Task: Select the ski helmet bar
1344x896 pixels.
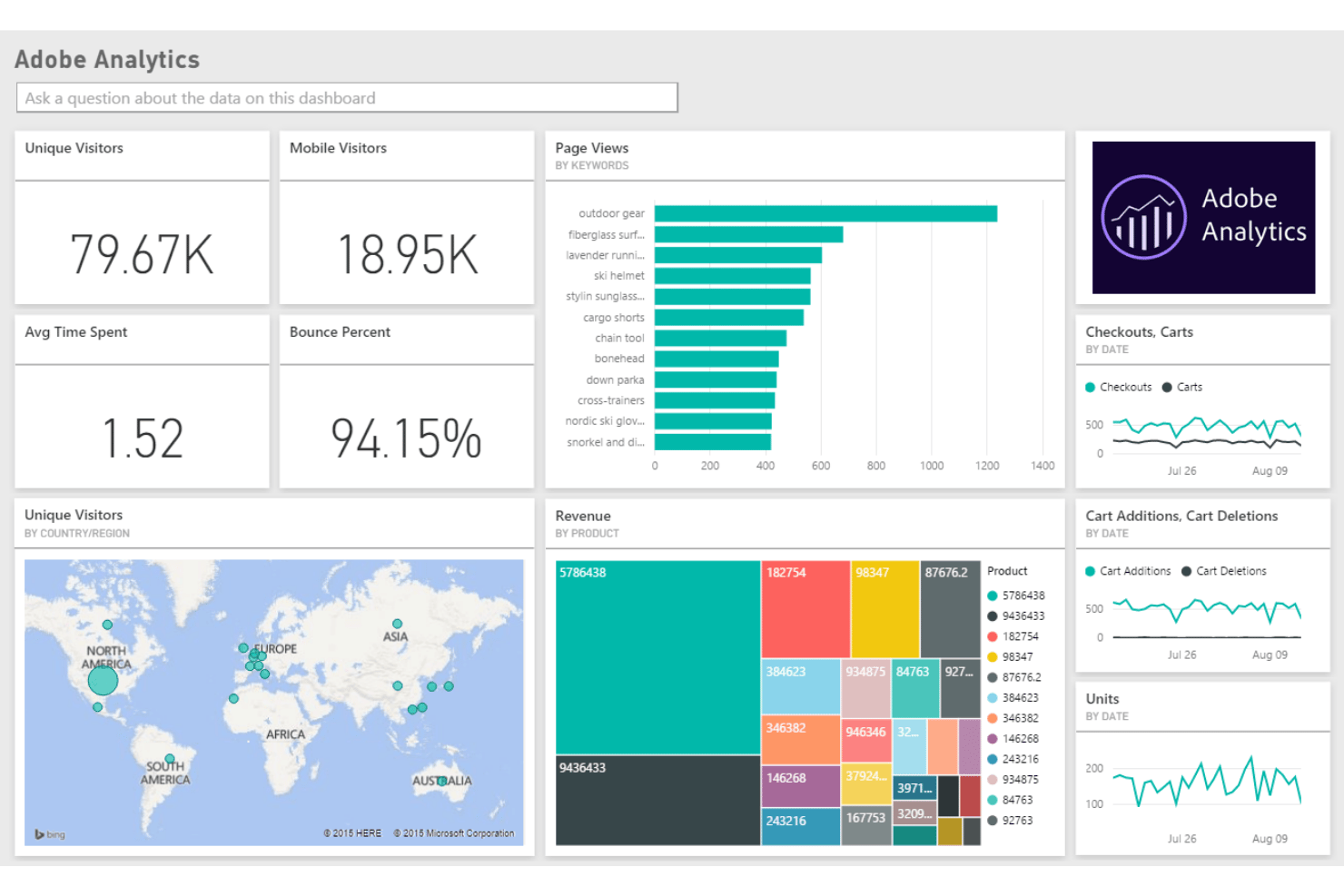Action: [x=732, y=276]
